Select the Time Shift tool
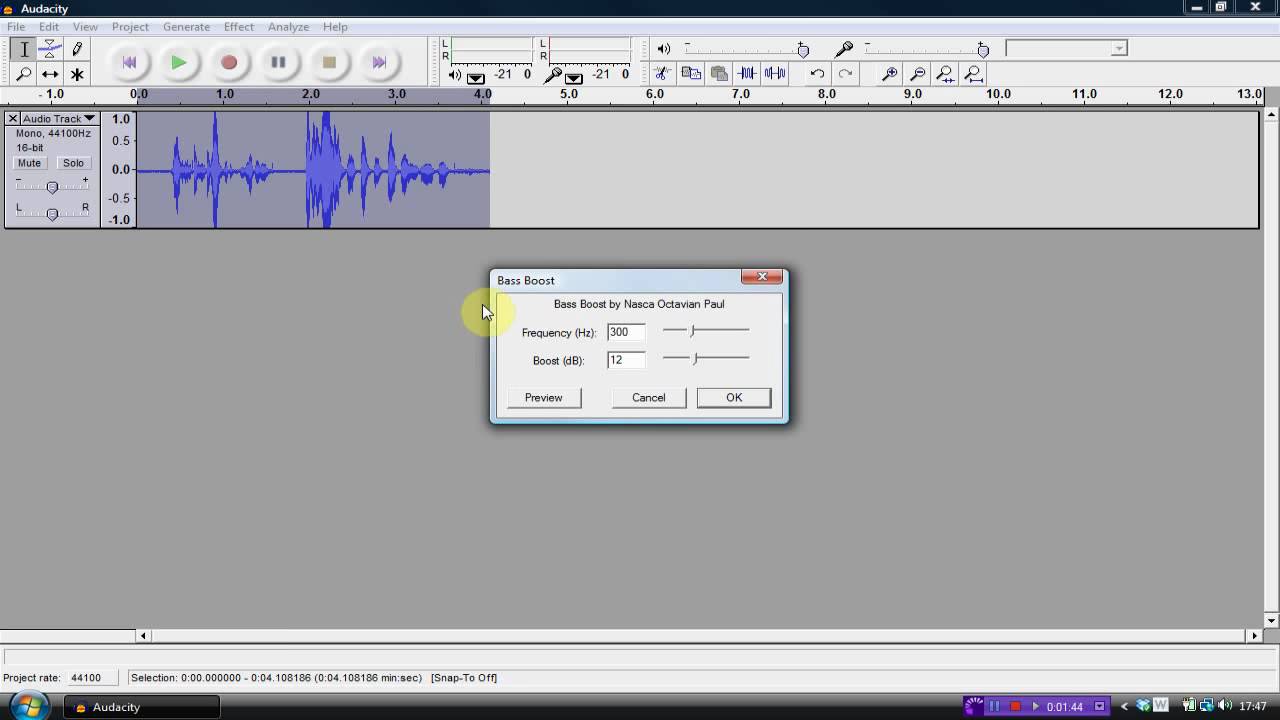The image size is (1280, 720). point(50,74)
